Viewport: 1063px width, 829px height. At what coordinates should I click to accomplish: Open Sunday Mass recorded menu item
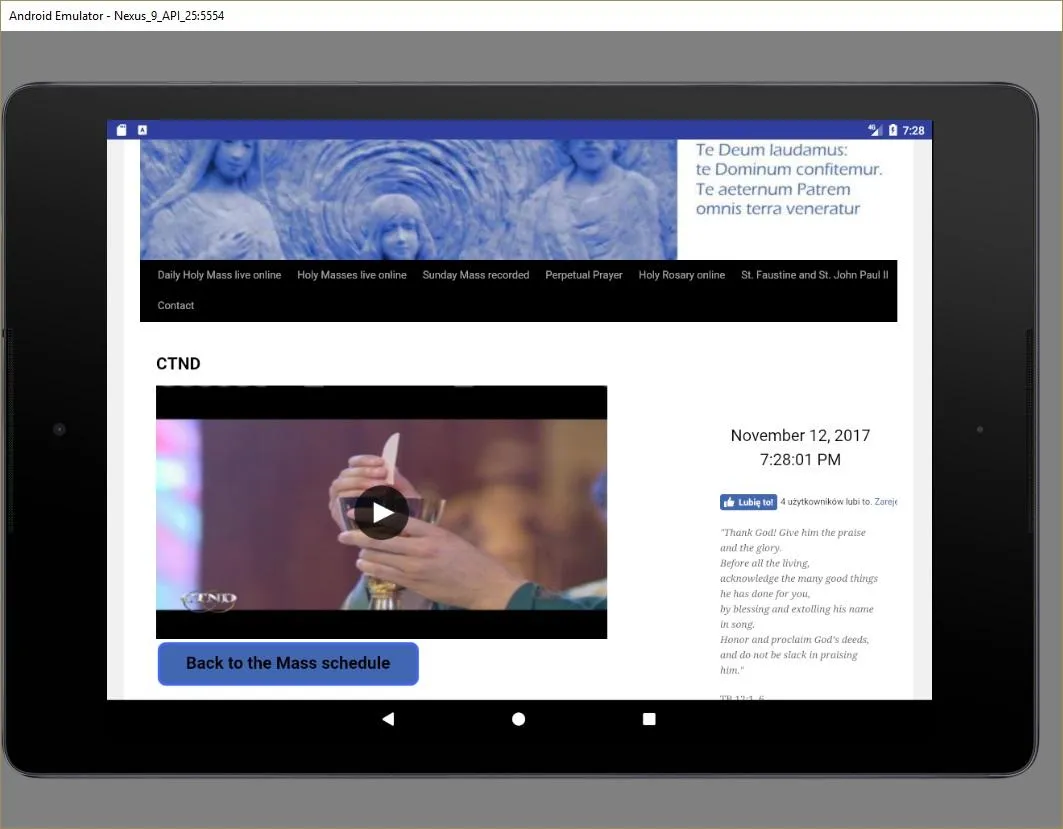click(x=476, y=275)
